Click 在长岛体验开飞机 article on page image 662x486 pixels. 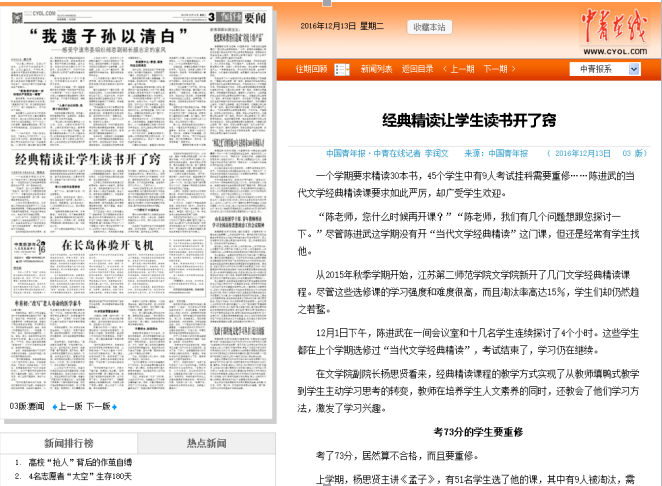pos(108,245)
